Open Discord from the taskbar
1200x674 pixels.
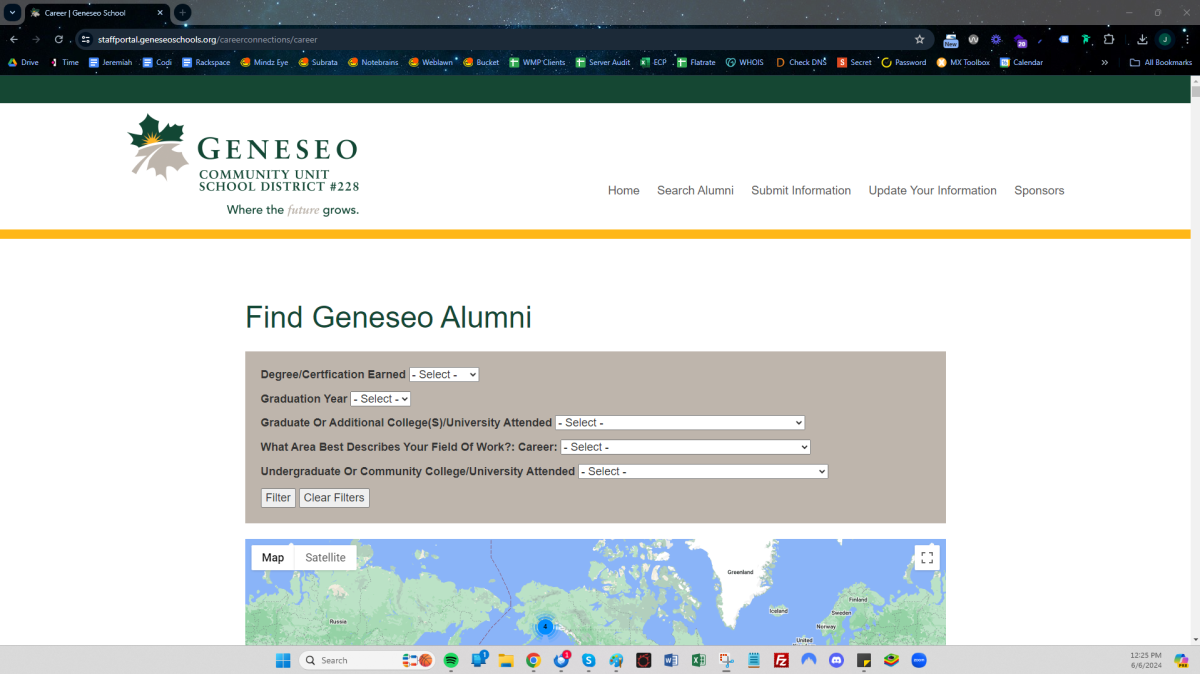click(x=837, y=660)
